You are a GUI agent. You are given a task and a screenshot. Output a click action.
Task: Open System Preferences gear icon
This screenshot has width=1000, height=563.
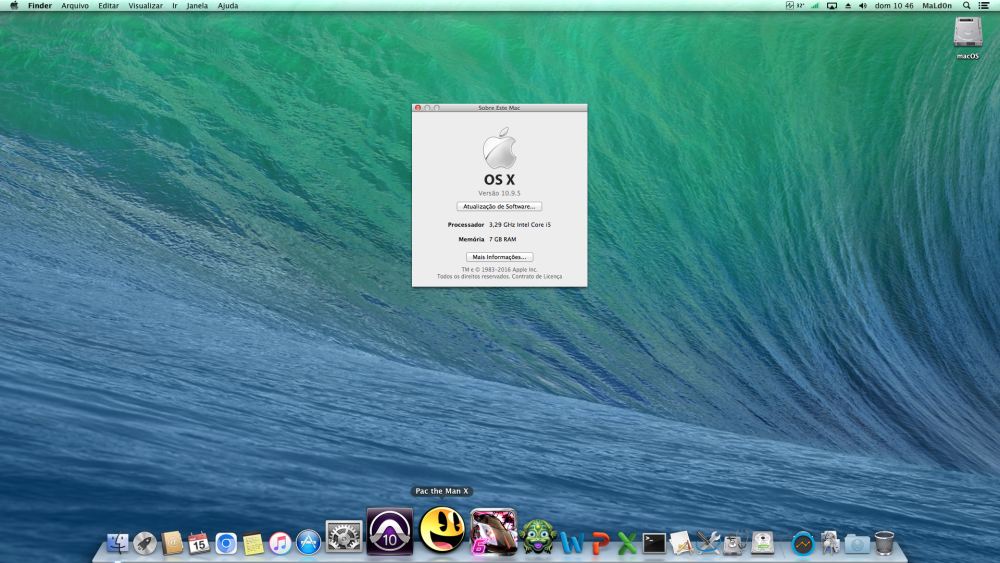click(344, 536)
